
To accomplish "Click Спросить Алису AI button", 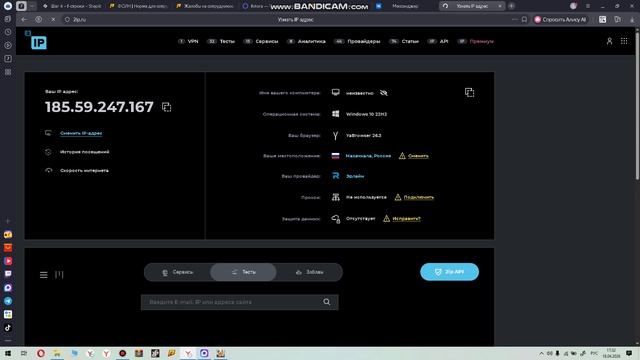I will [560, 19].
